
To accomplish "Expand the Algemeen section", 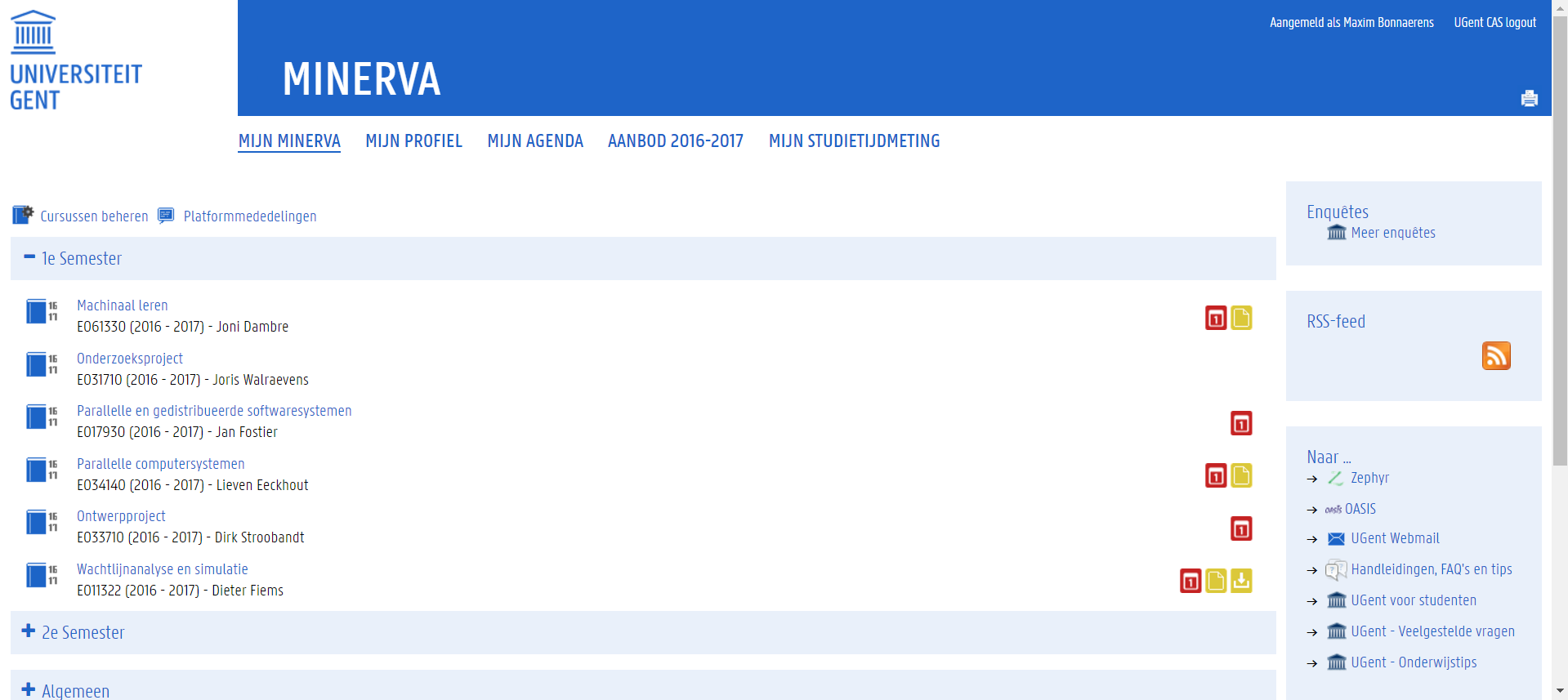I will [29, 689].
